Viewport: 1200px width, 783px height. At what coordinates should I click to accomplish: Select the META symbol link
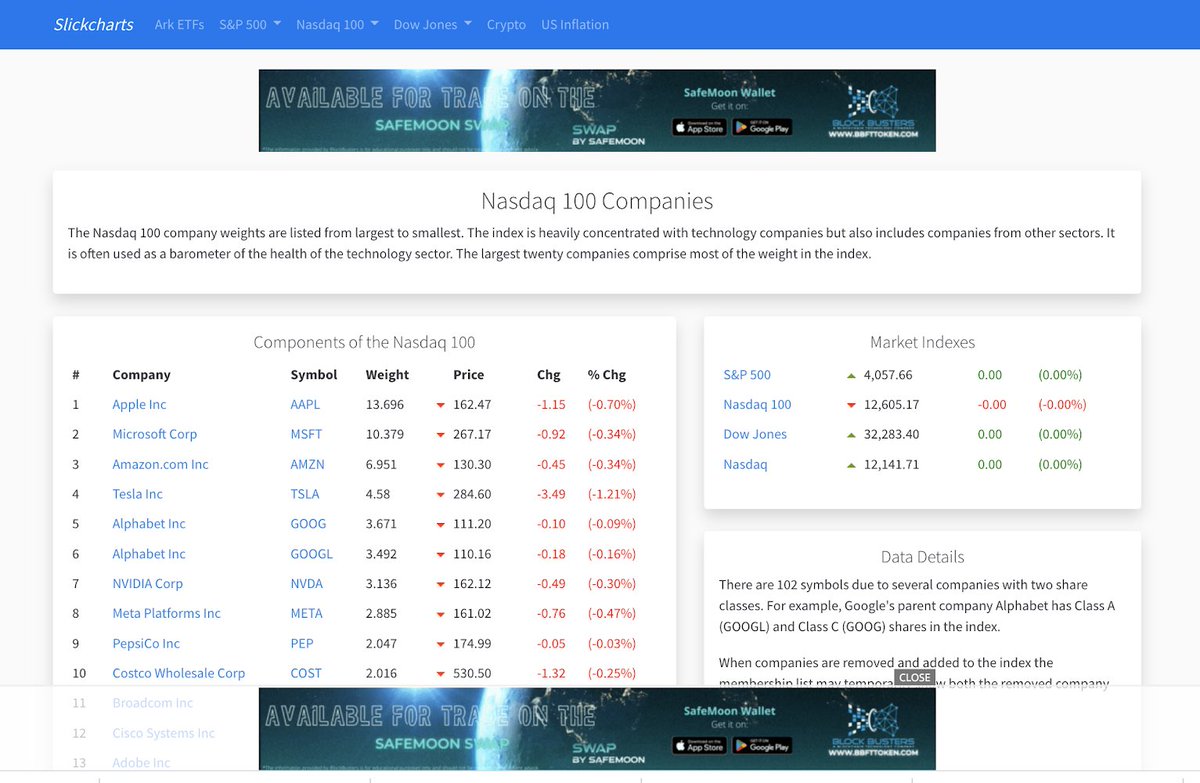click(306, 614)
